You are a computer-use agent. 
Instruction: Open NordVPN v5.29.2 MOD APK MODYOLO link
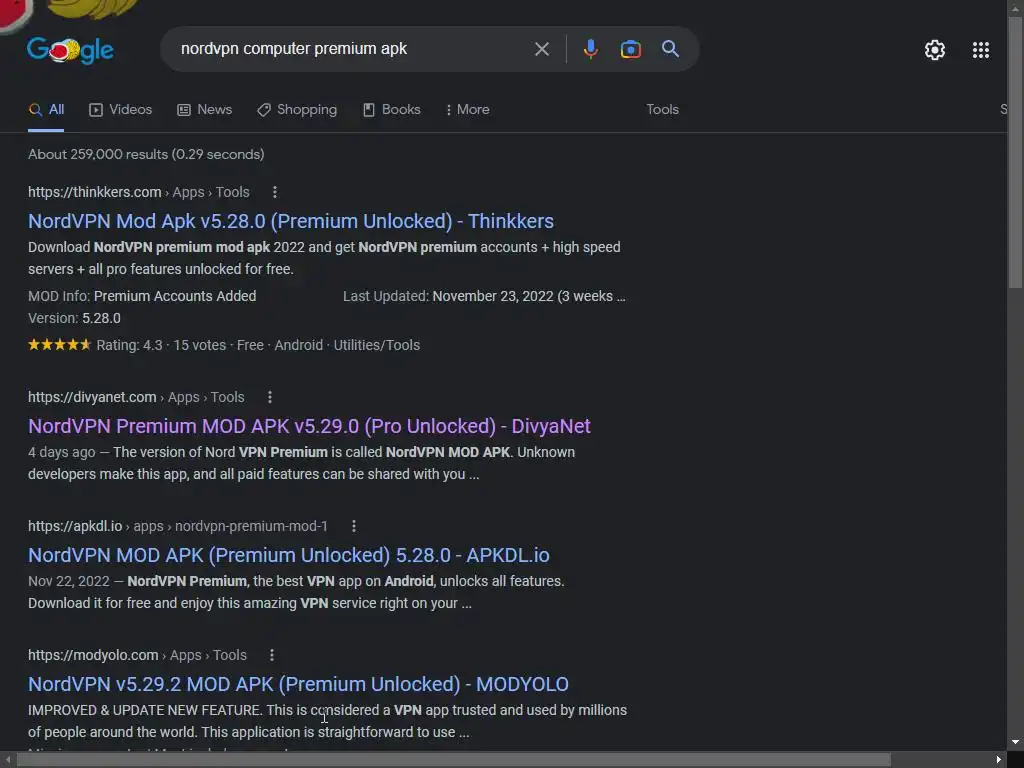pos(298,684)
